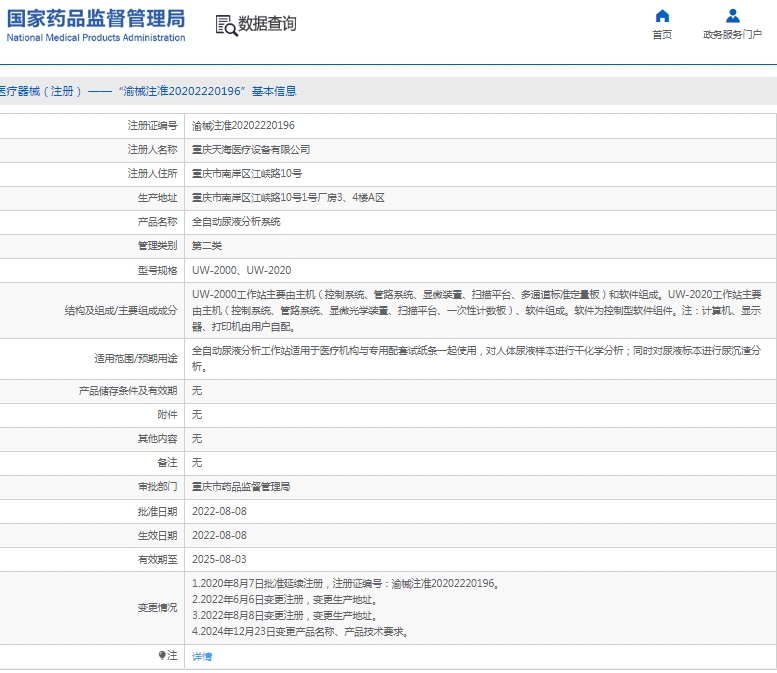Click the 数据查询 heading text

[x=268, y=23]
